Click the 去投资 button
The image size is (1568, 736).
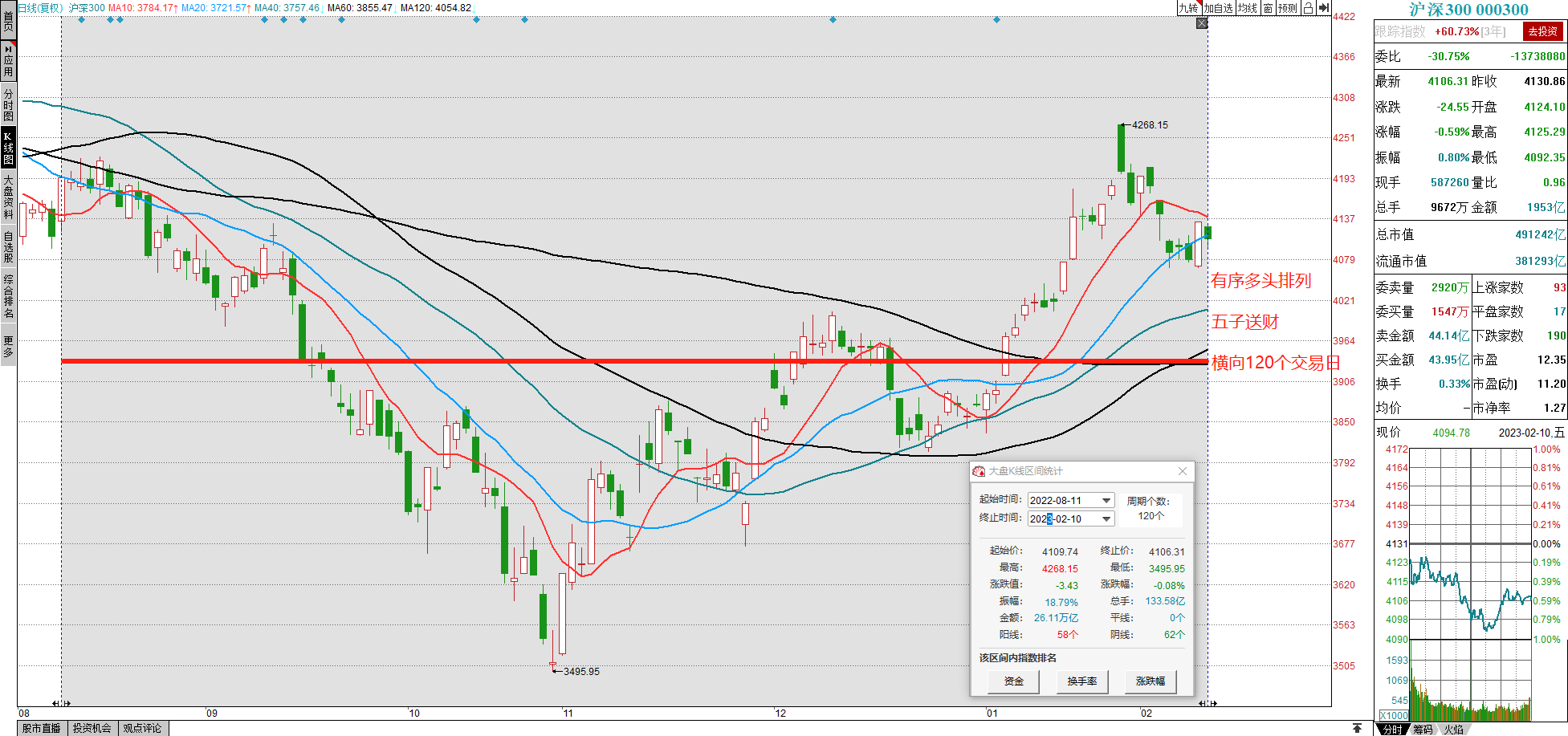coord(1542,31)
